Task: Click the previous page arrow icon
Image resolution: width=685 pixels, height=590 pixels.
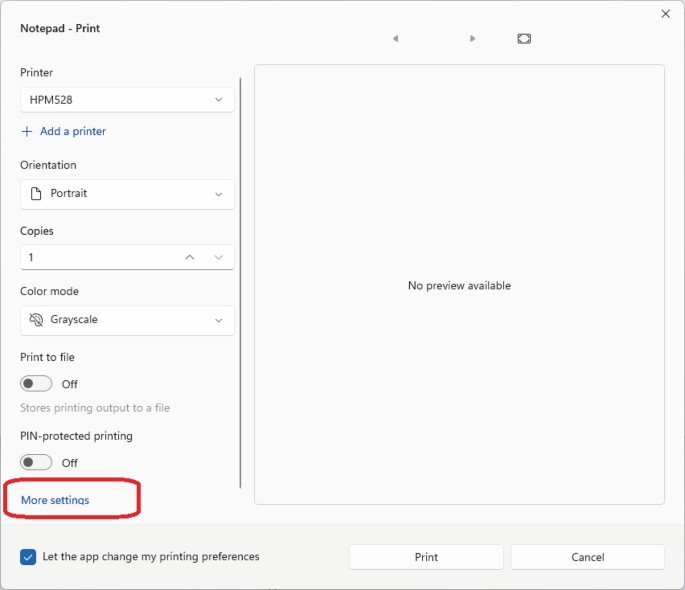Action: coord(395,39)
